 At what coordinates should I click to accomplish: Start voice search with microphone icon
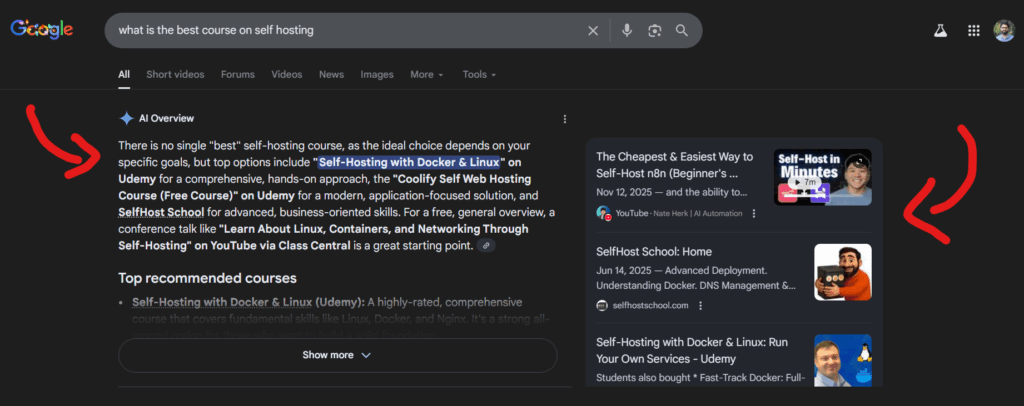click(x=627, y=31)
